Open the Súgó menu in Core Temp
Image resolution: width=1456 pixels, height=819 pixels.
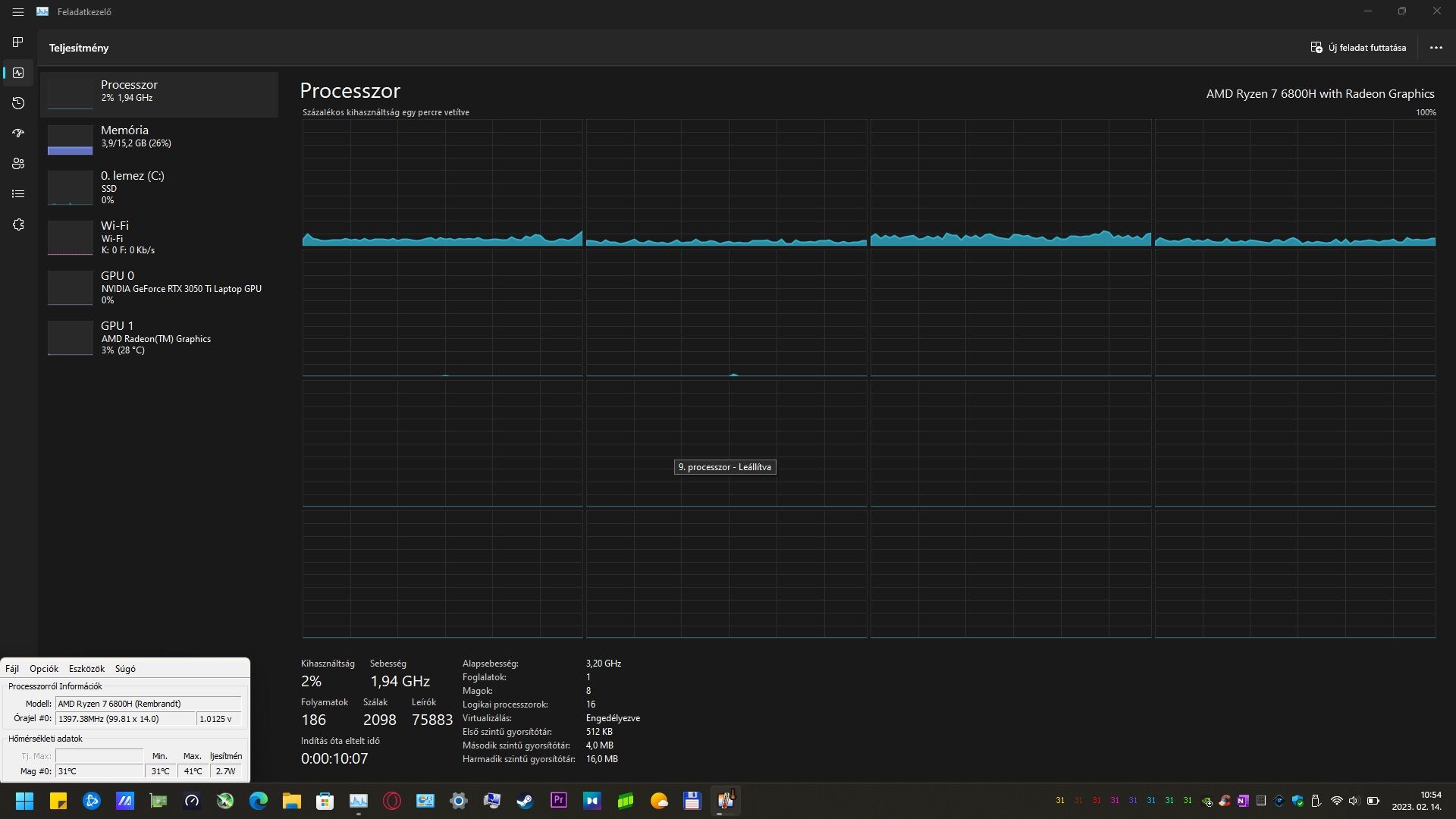pos(125,669)
